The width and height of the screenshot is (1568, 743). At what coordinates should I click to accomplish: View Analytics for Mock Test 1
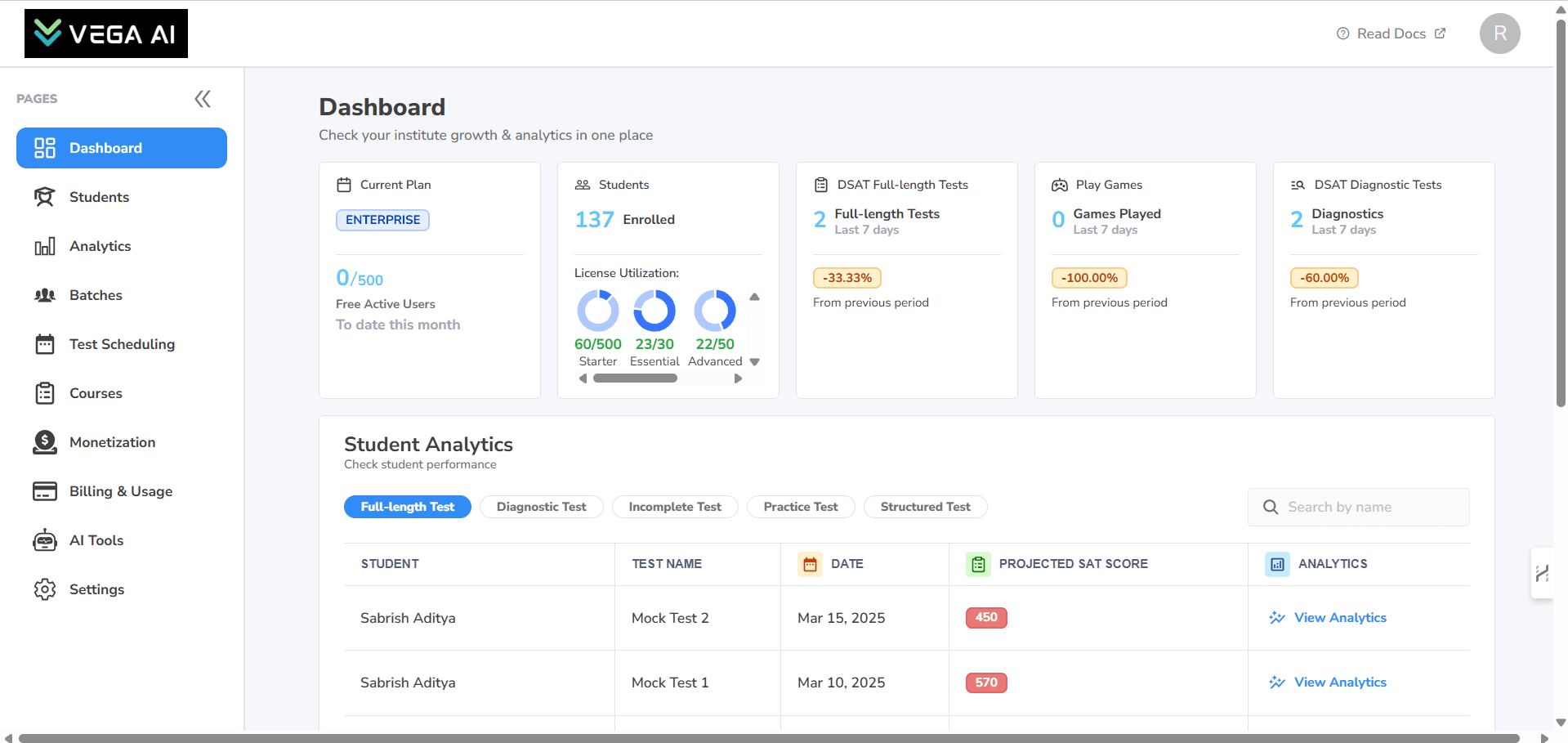click(1328, 683)
